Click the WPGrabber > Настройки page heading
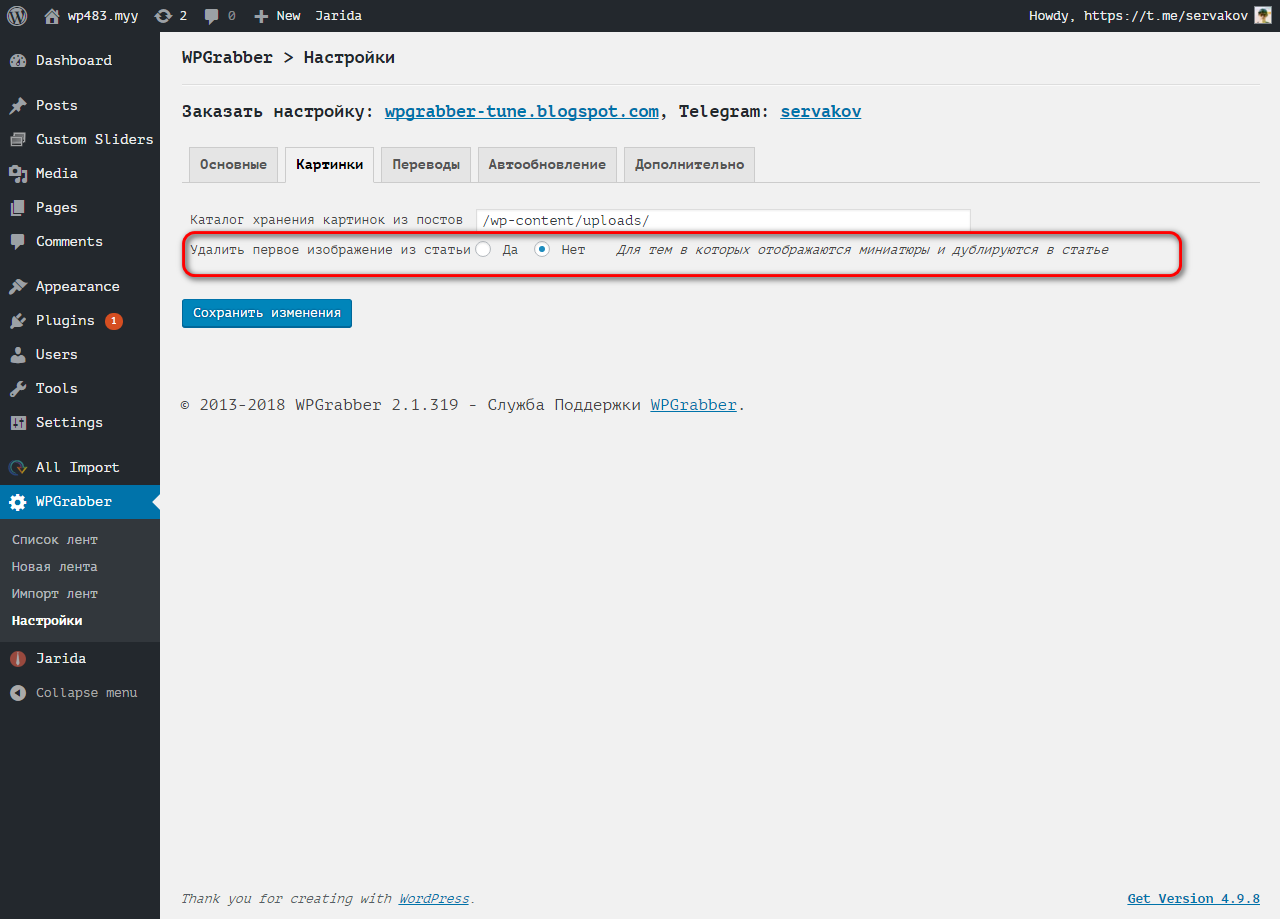Viewport: 1280px width, 919px height. (288, 58)
